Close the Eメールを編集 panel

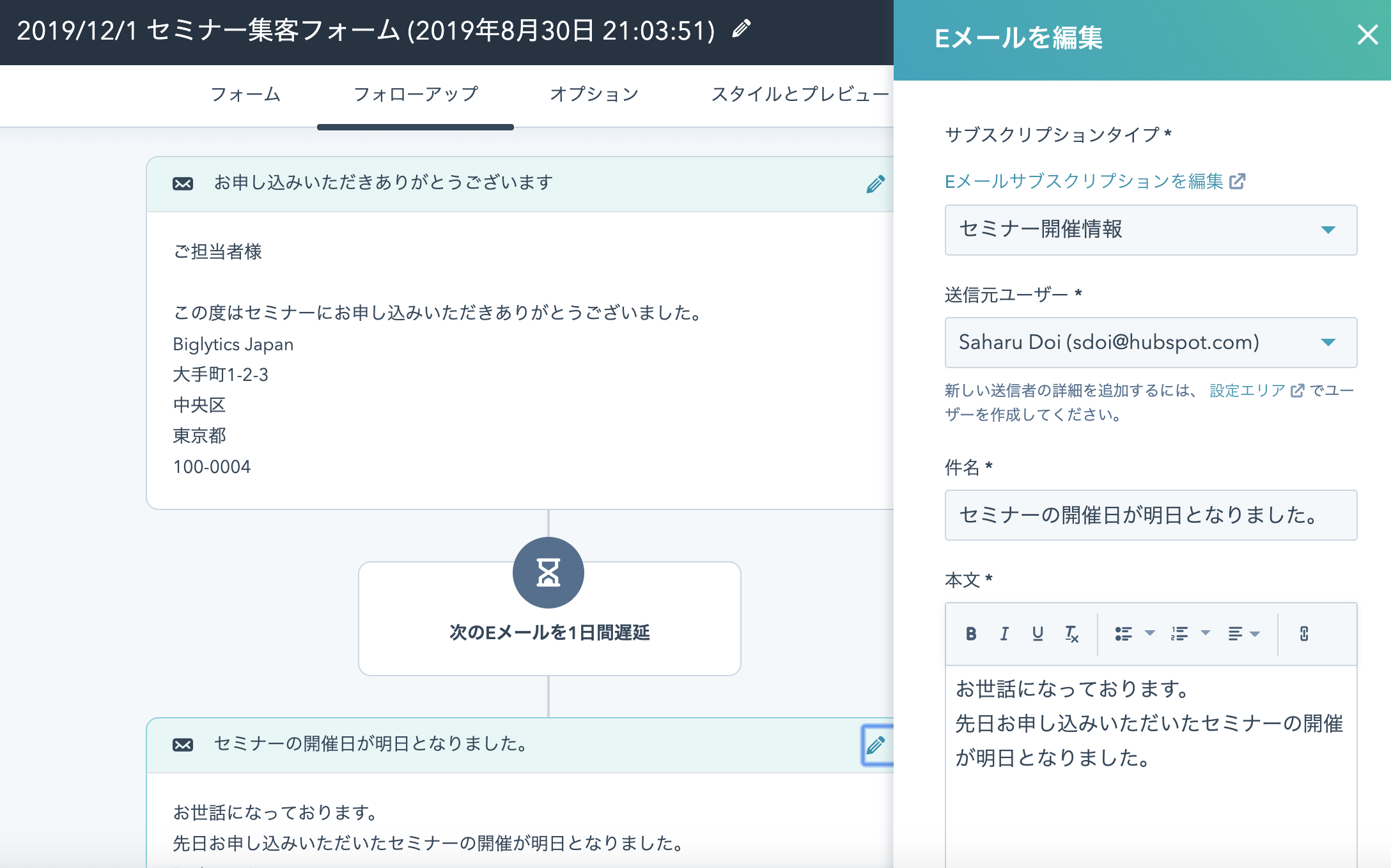coord(1367,35)
